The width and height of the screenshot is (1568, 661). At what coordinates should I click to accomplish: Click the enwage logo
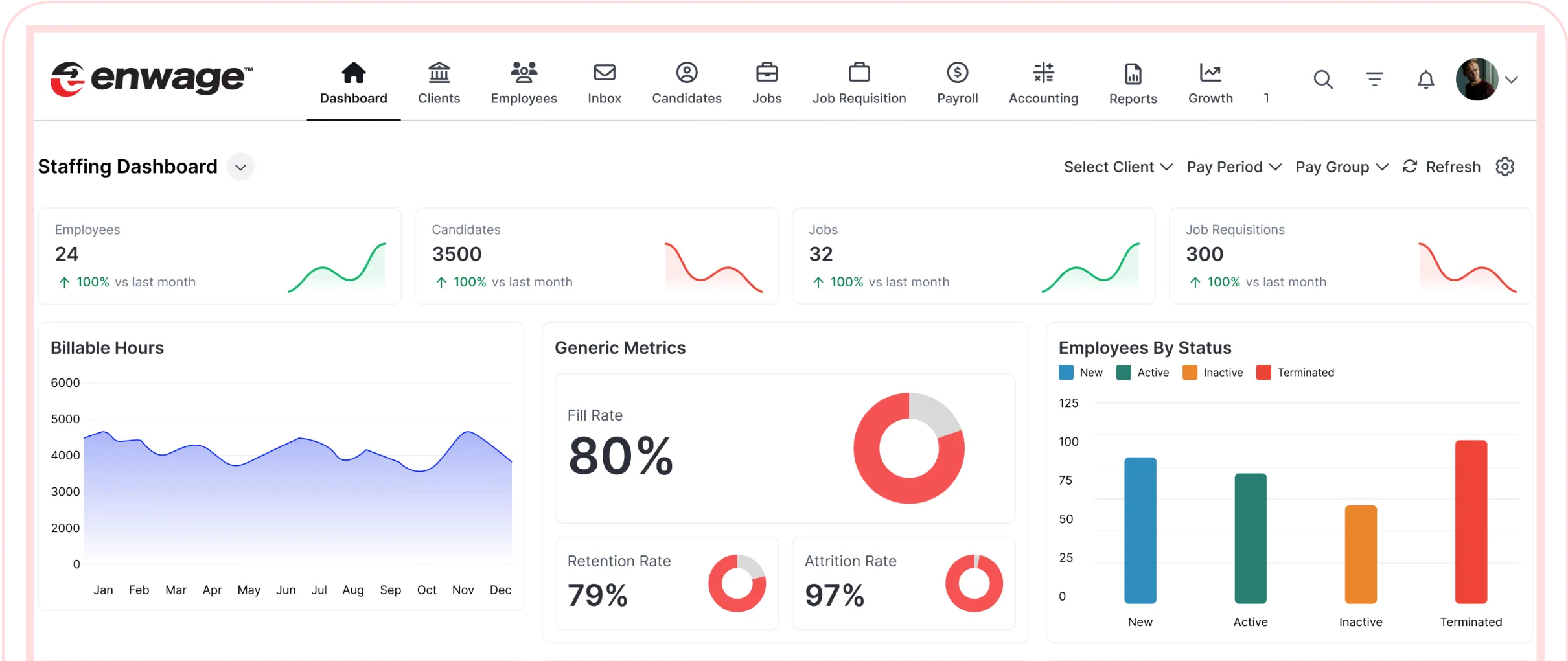(x=152, y=79)
